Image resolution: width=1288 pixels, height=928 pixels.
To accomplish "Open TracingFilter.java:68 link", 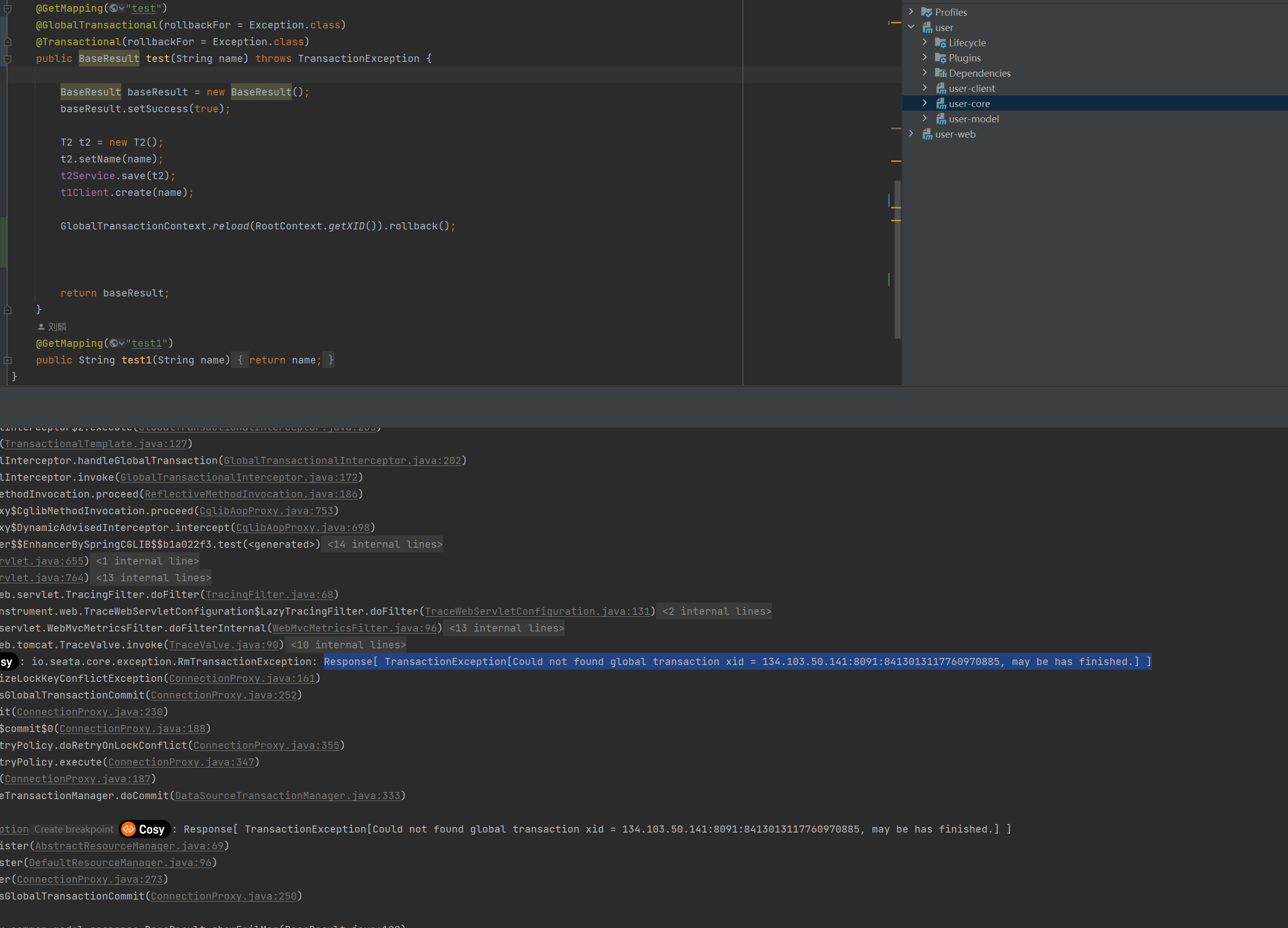I will pyautogui.click(x=269, y=594).
